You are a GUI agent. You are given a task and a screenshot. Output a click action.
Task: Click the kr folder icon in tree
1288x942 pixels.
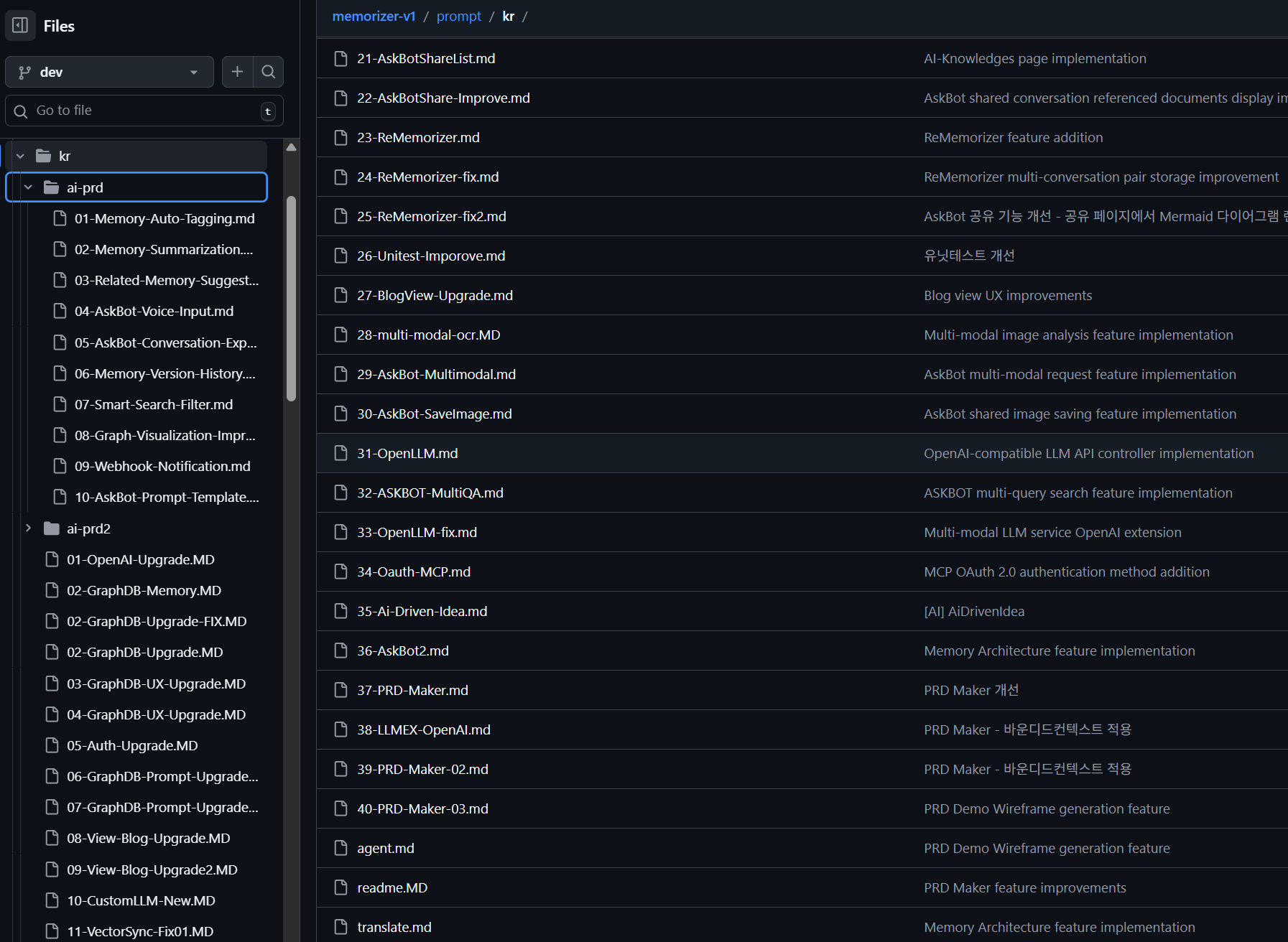(44, 157)
